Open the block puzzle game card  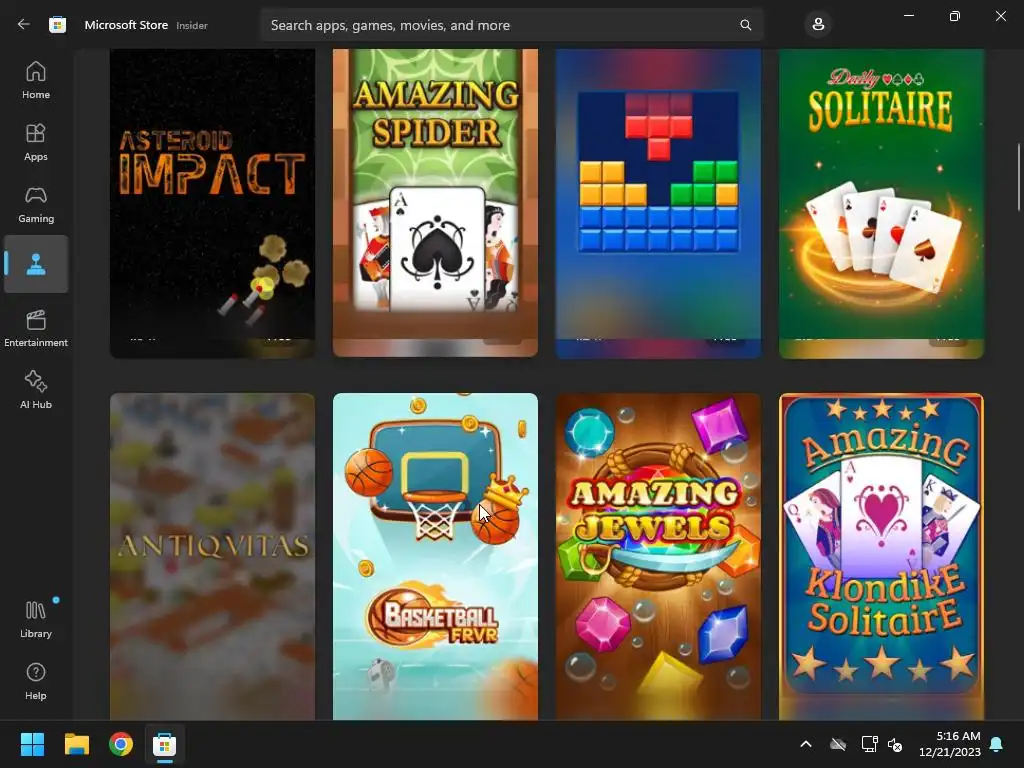click(x=658, y=203)
